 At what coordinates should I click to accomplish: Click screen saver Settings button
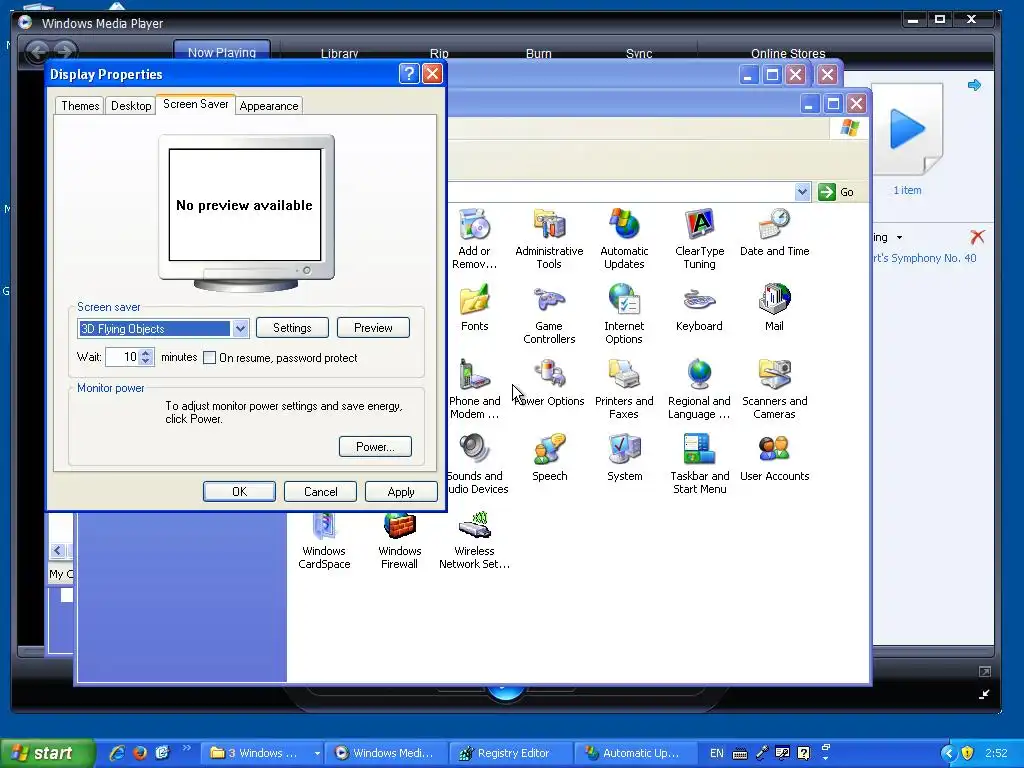click(x=292, y=328)
